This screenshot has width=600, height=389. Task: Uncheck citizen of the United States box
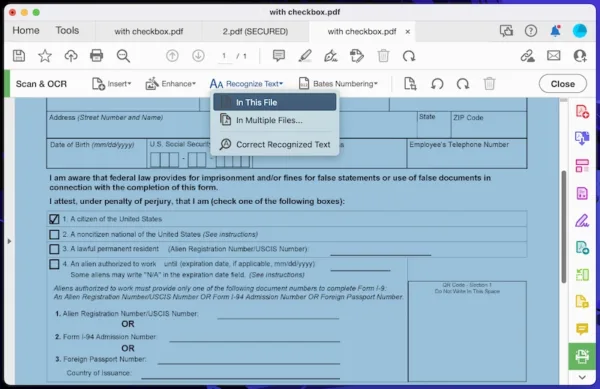click(x=54, y=219)
